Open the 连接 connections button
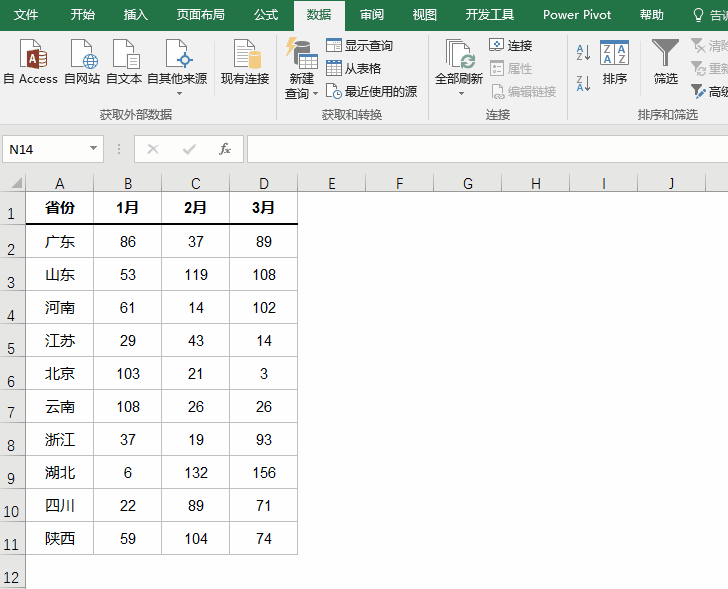The height and width of the screenshot is (589, 728). [510, 45]
